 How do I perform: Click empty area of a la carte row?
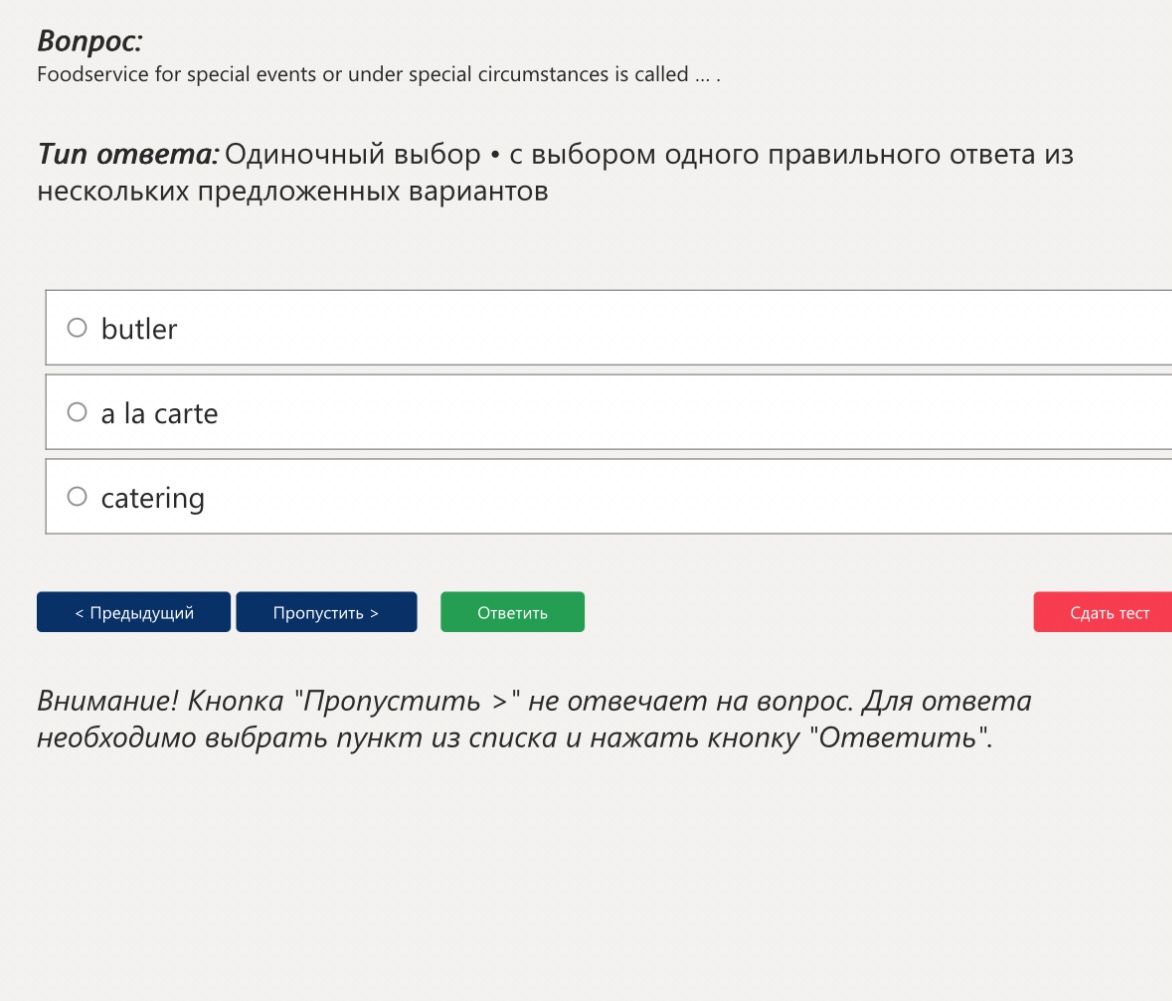pyautogui.click(x=673, y=412)
